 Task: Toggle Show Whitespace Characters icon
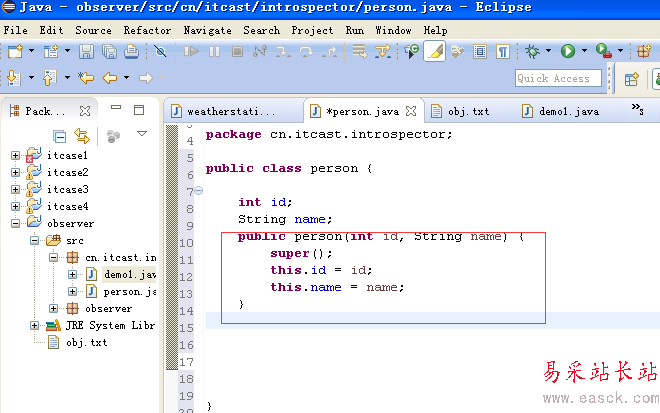pyautogui.click(x=503, y=51)
